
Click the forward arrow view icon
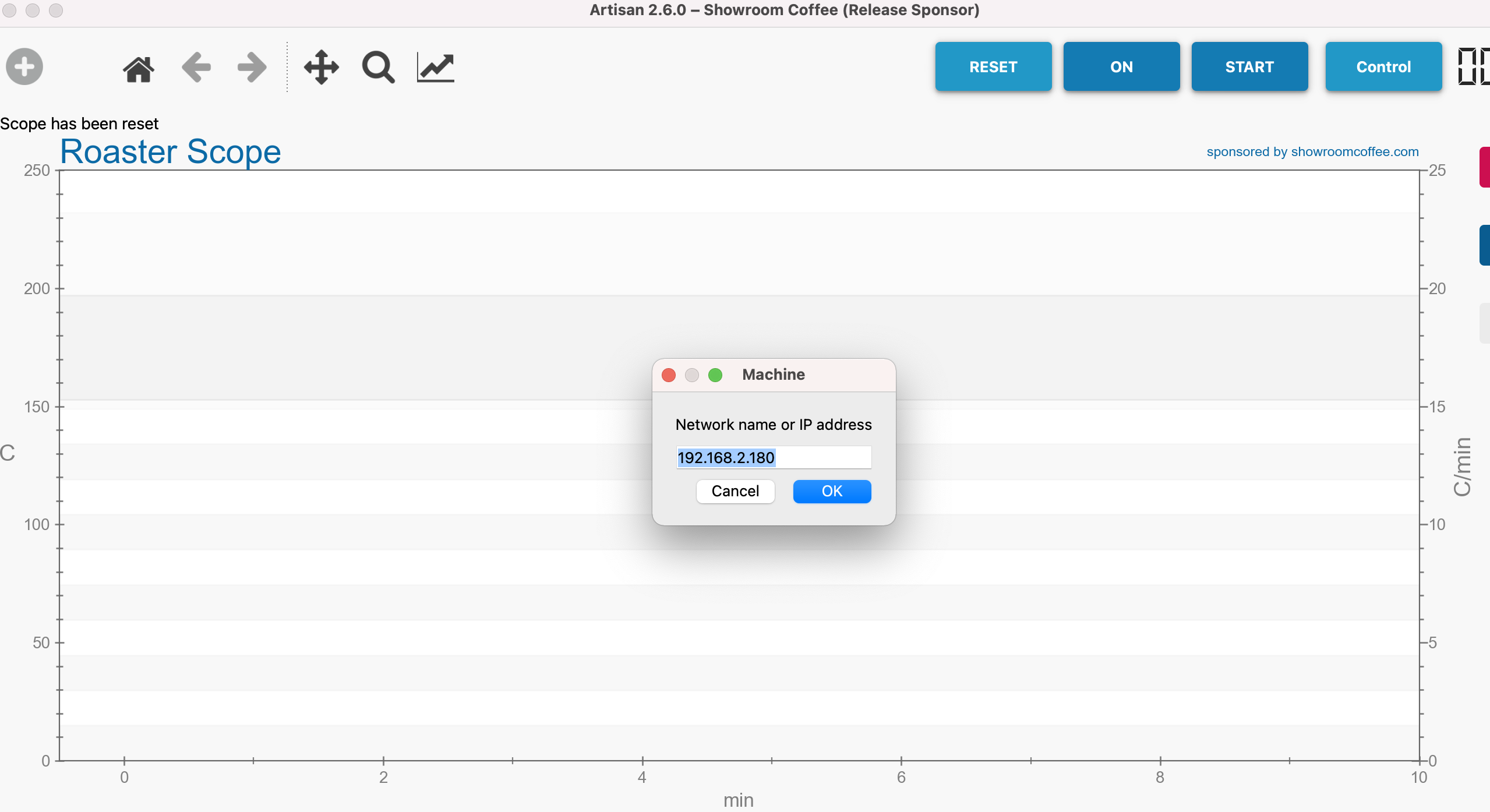[x=252, y=68]
